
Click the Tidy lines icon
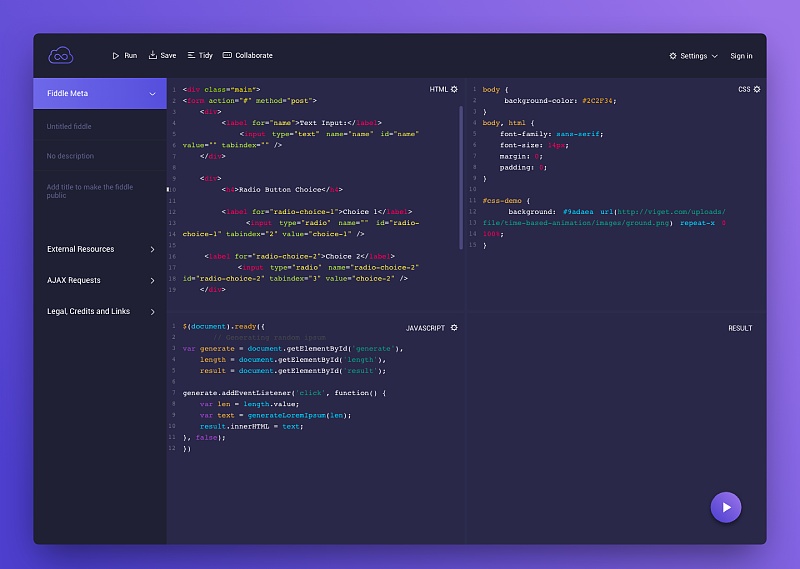click(x=191, y=55)
